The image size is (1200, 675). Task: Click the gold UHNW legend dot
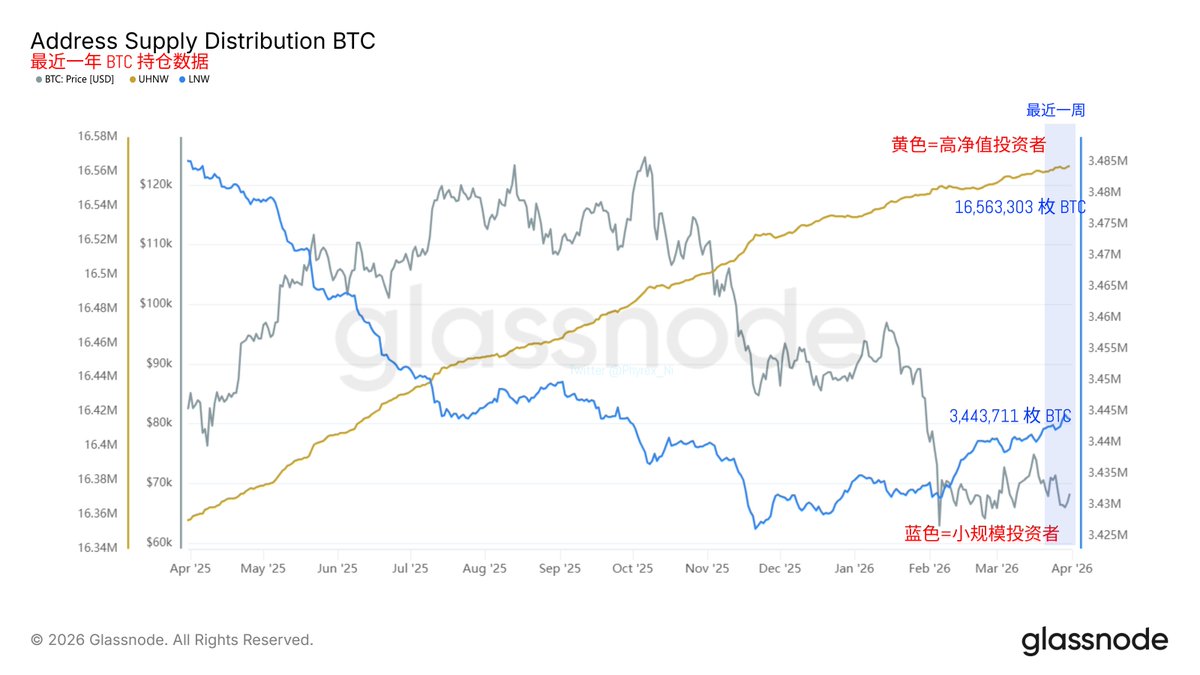[x=133, y=79]
